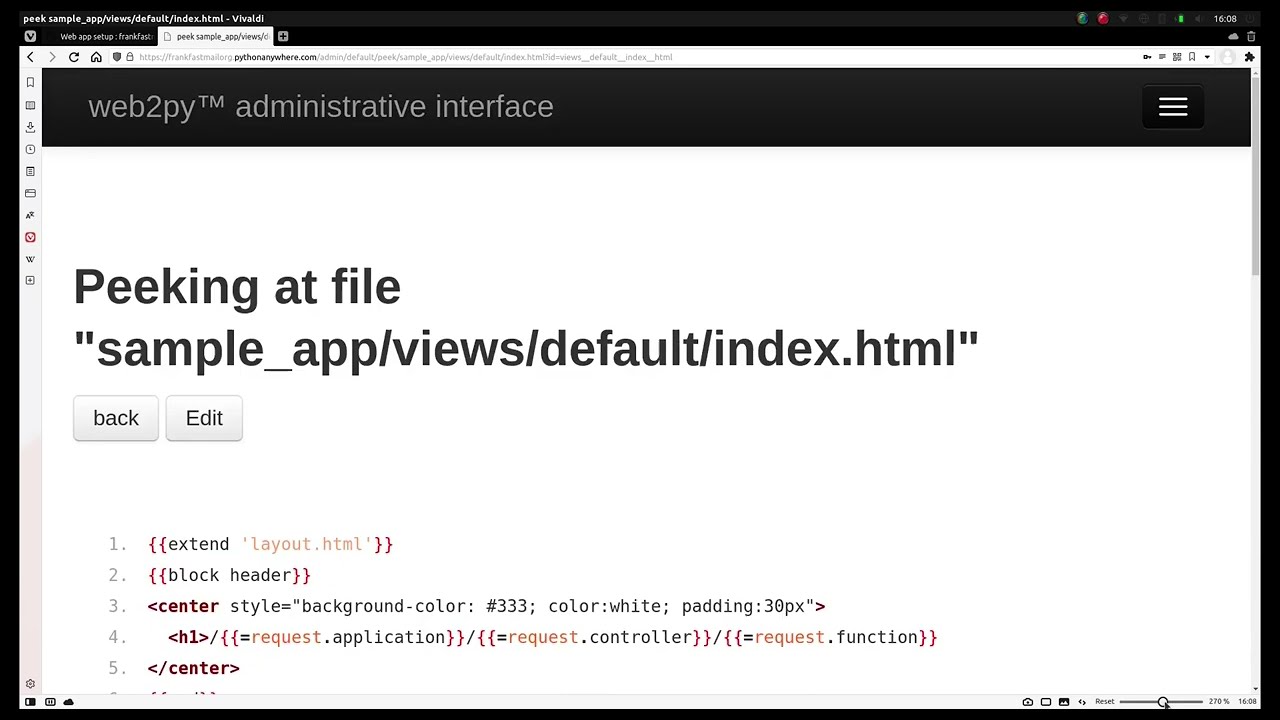Open synced tabs cloud icon
This screenshot has width=1280, height=720.
(x=1233, y=37)
